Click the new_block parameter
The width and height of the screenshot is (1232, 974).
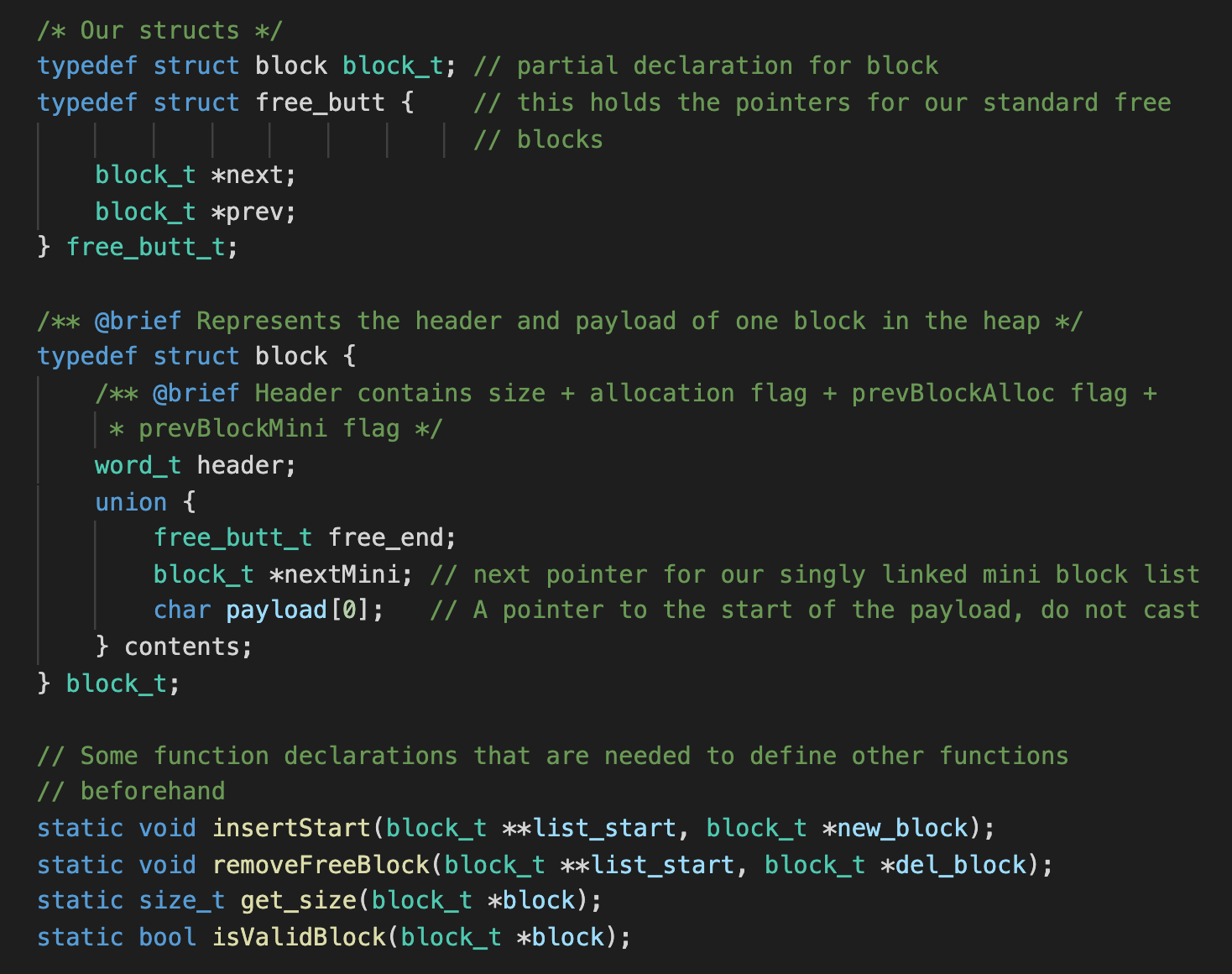902,828
